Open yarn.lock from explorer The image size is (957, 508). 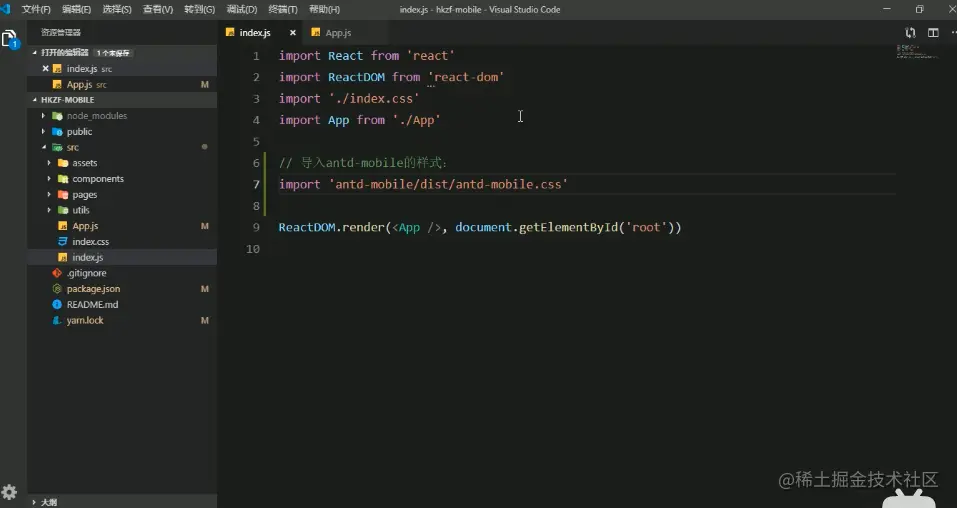point(122,321)
